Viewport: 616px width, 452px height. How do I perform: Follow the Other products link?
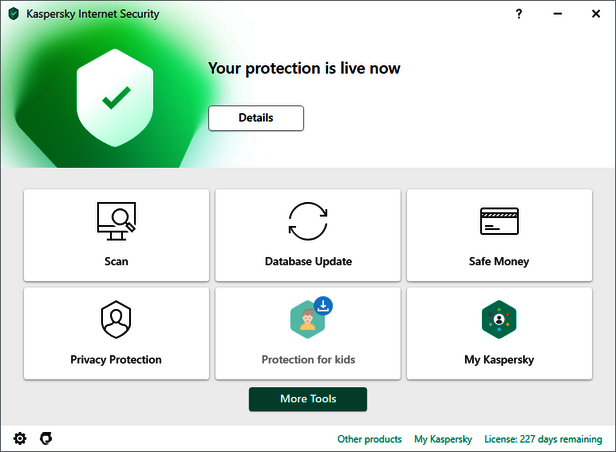[369, 439]
